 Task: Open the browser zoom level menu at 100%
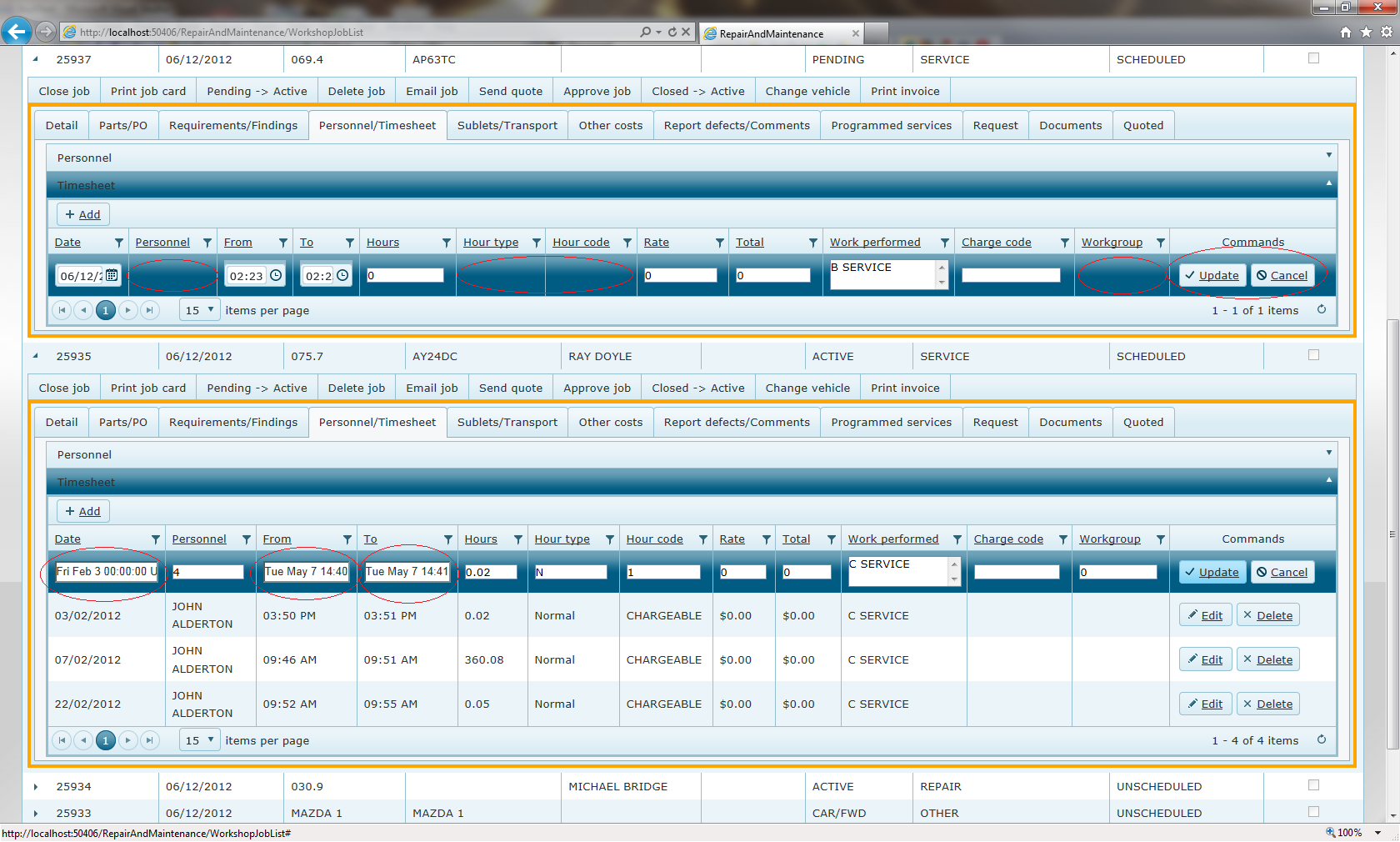coord(1355,833)
